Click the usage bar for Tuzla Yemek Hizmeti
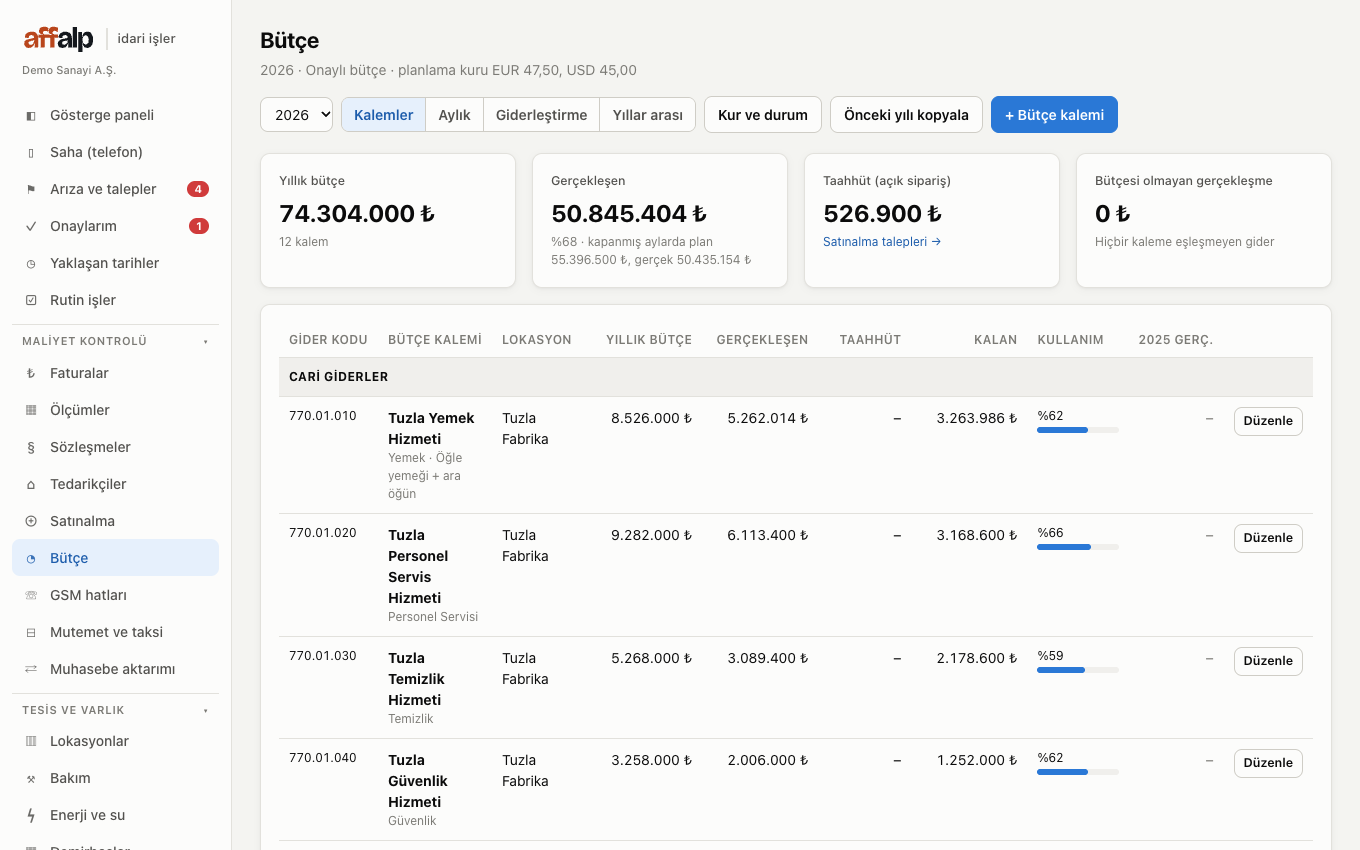The image size is (1360, 850). [x=1078, y=430]
